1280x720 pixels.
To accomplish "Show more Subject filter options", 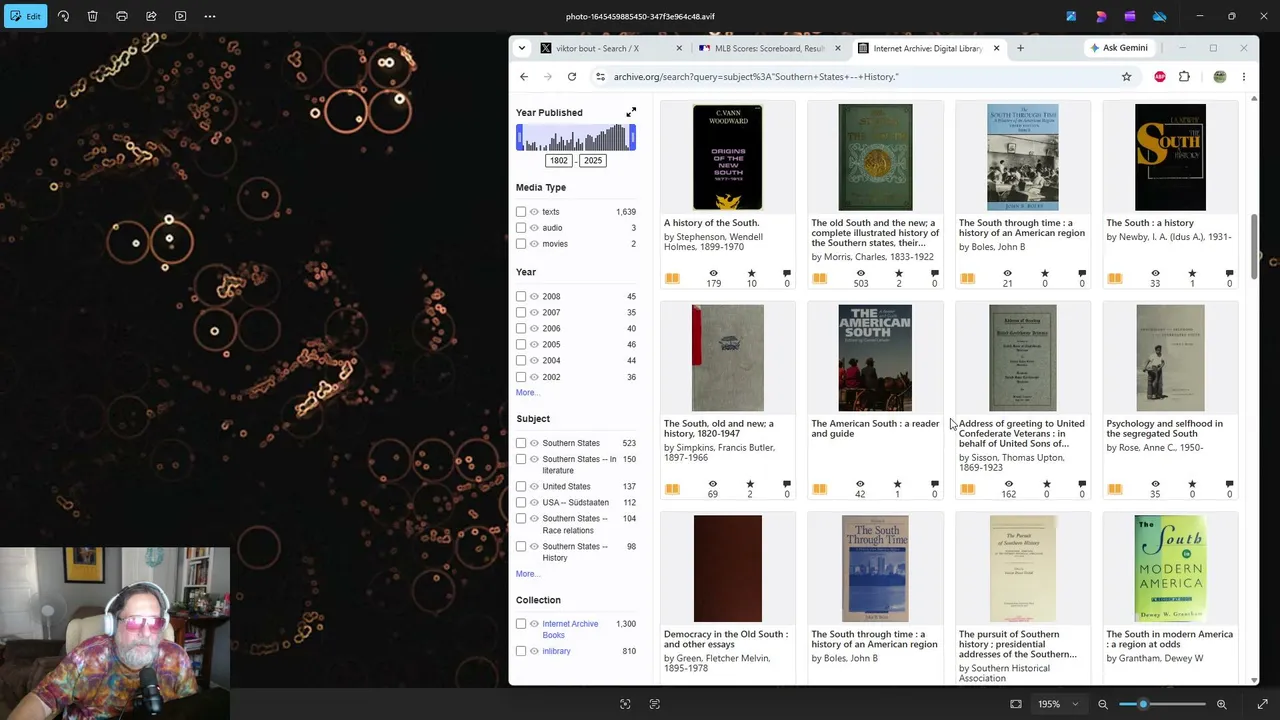I will point(526,574).
